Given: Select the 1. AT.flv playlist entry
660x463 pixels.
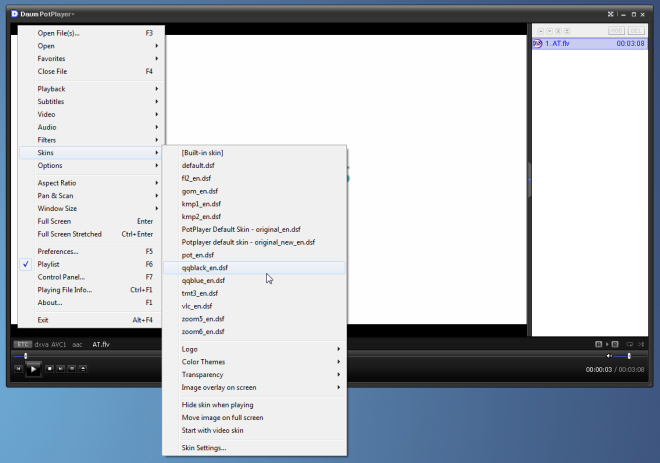Looking at the screenshot, I should click(590, 43).
